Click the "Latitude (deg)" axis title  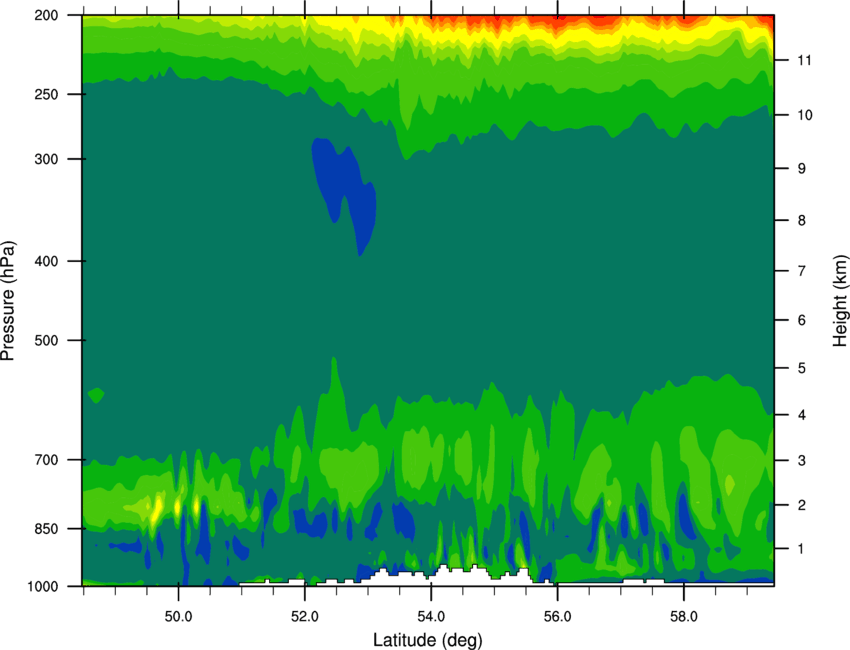[428, 640]
